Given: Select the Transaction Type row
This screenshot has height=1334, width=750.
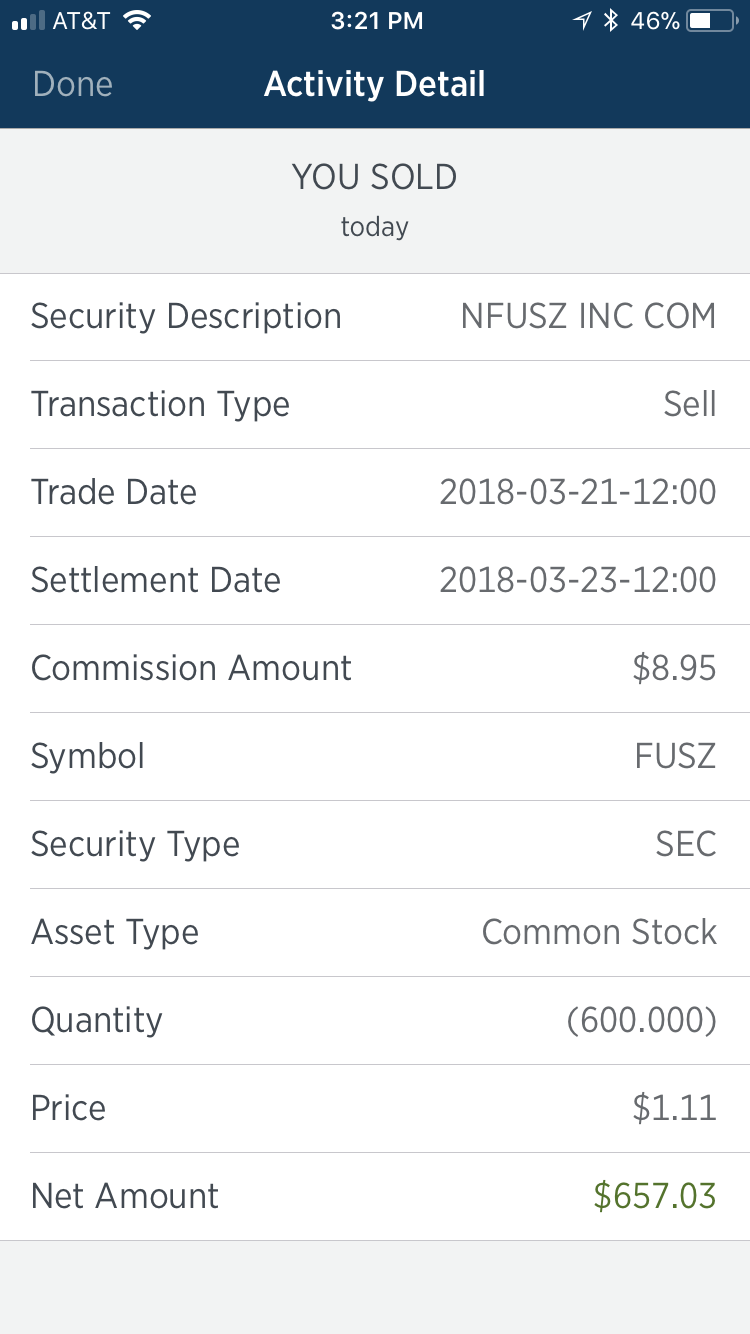Looking at the screenshot, I should [x=375, y=405].
